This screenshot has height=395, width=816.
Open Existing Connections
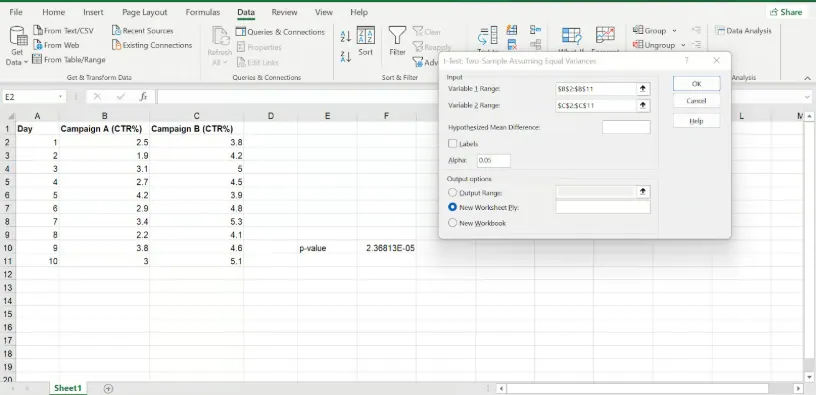point(152,45)
